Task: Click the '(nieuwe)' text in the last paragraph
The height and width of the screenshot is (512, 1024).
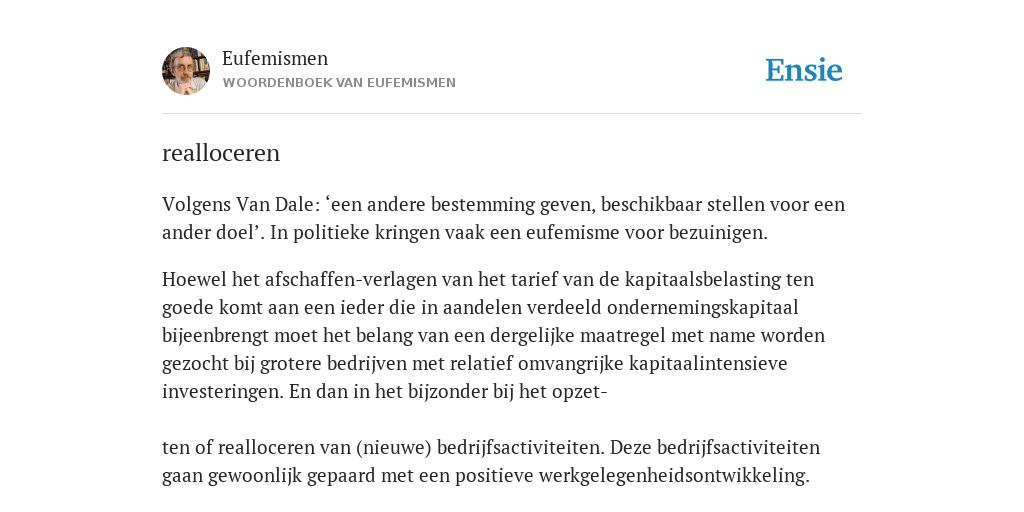Action: 394,448
